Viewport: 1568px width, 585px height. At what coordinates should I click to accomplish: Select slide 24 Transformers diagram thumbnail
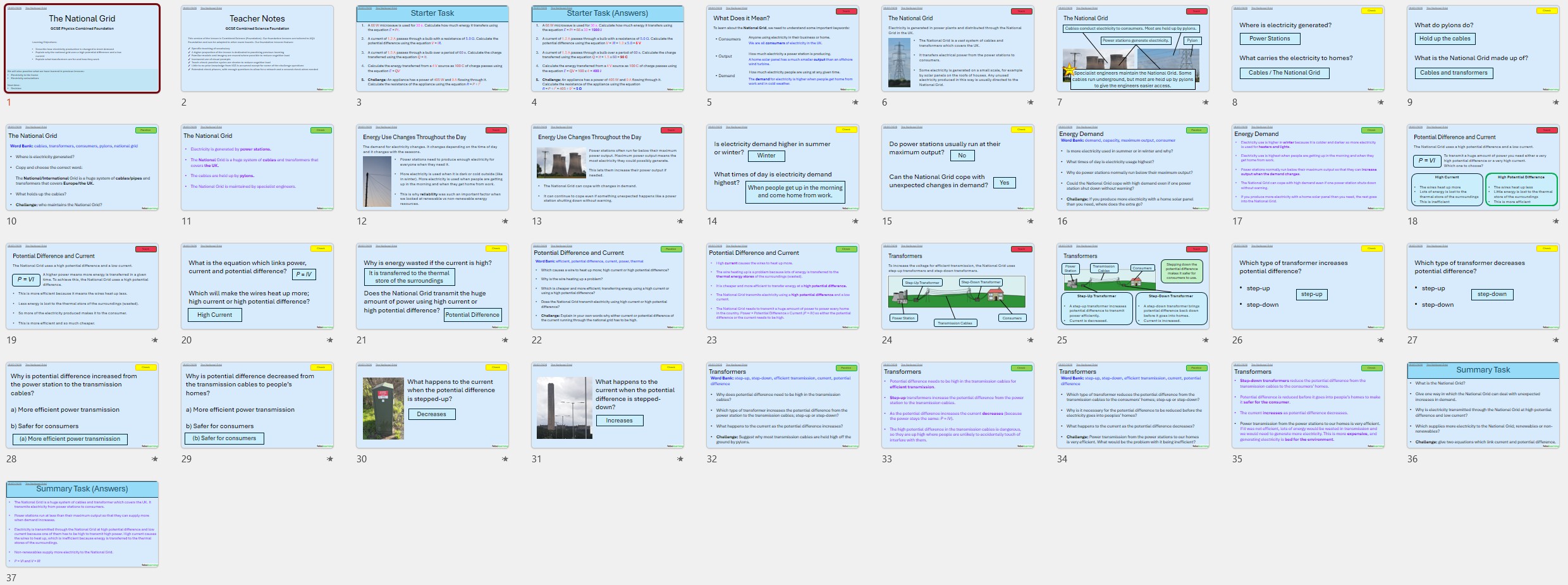coord(957,286)
